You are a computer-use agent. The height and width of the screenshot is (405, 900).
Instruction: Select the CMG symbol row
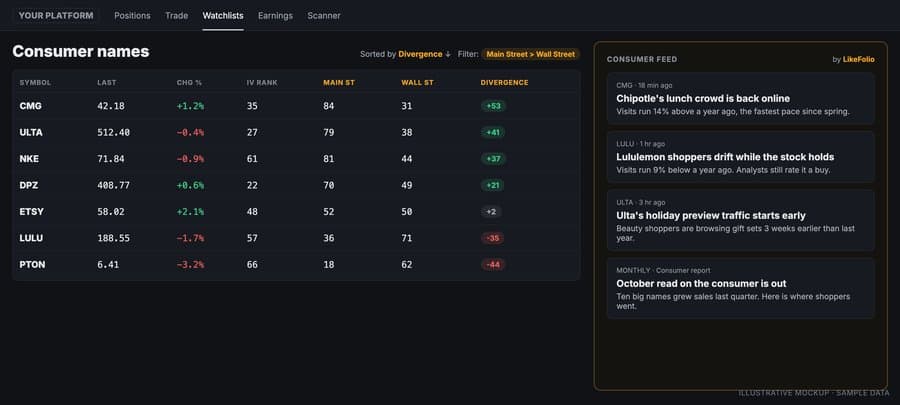[296, 106]
